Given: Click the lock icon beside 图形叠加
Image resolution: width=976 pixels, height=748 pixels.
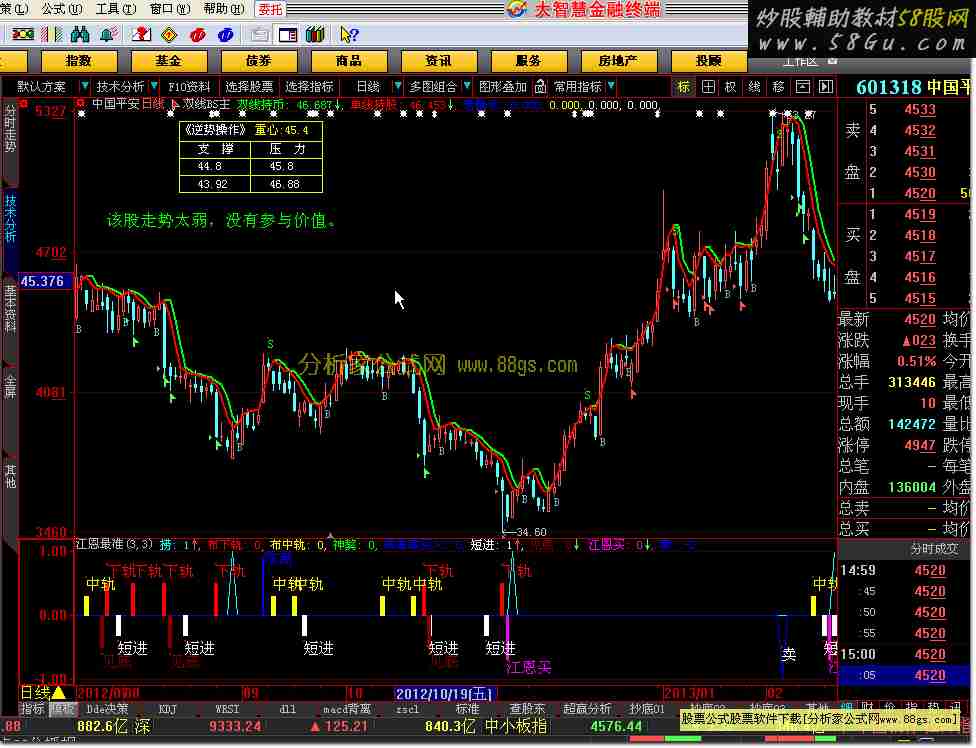Looking at the screenshot, I should 540,86.
